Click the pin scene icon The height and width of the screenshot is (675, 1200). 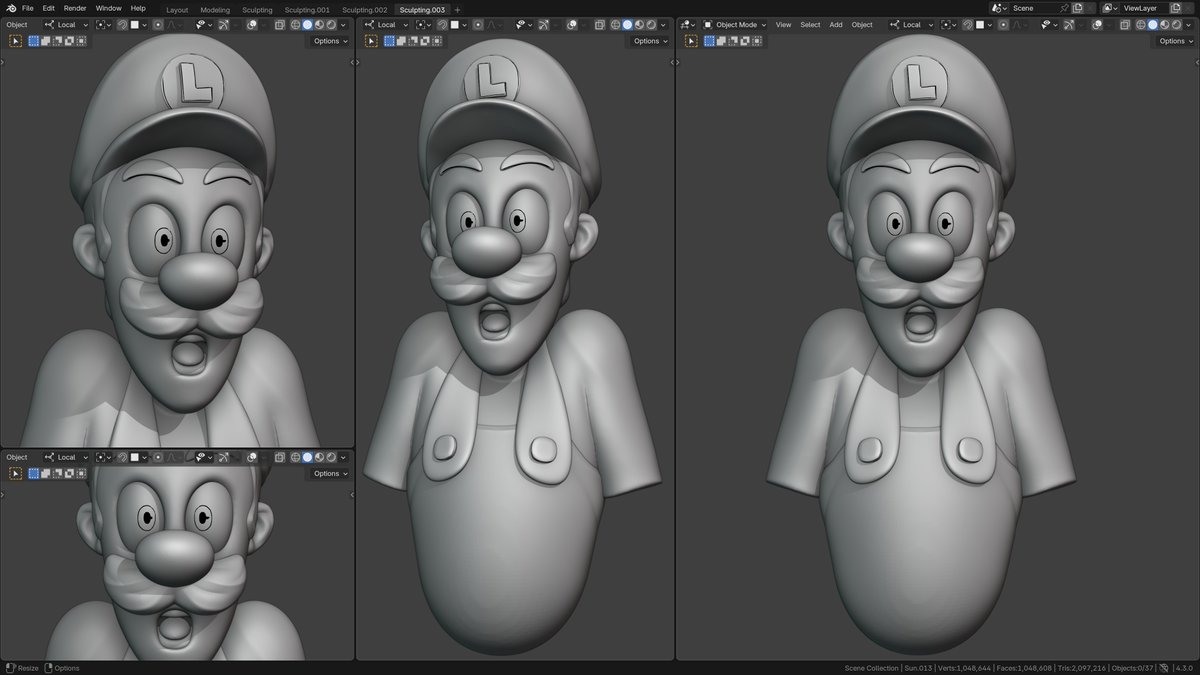(1064, 8)
